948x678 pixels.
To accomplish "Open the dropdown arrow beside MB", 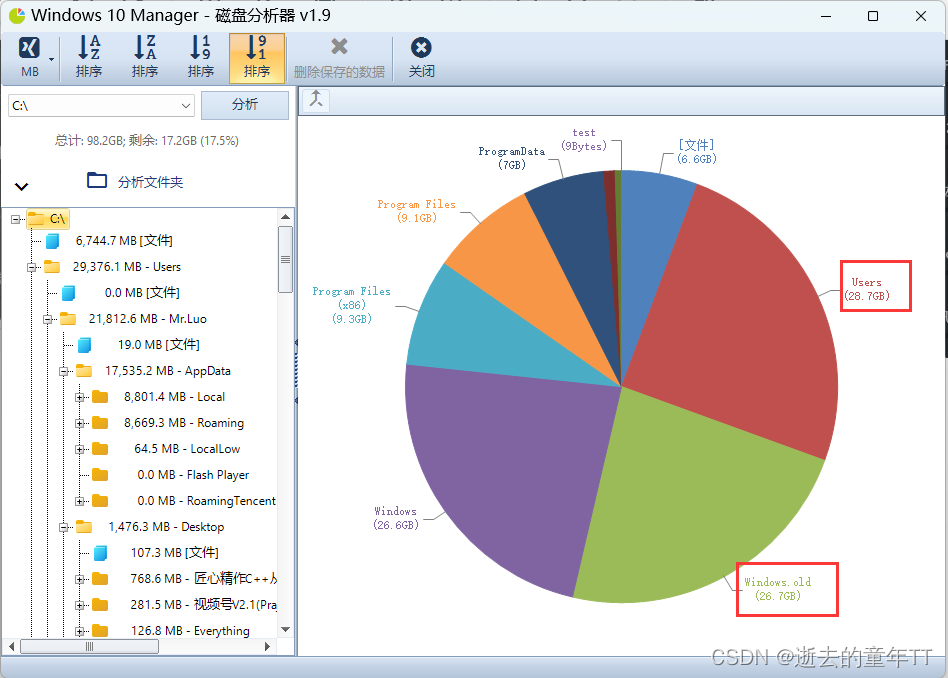I will coord(51,59).
